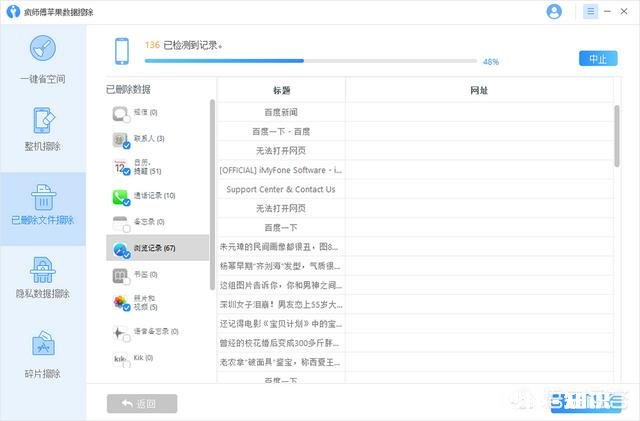Select the 这组图片告诉你 row
640x421 pixels.
(x=415, y=285)
